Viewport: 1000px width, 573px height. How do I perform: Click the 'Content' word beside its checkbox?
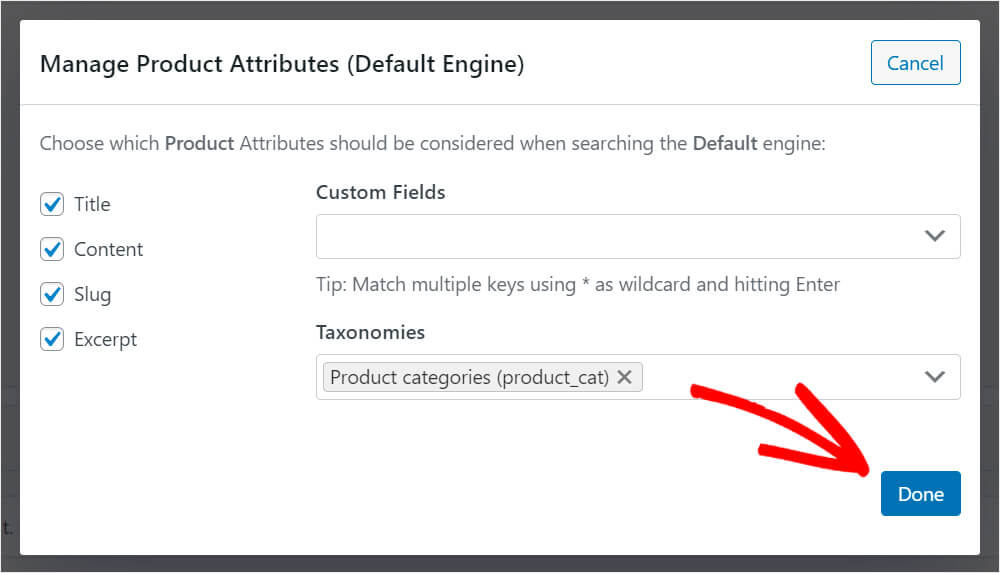[x=108, y=249]
